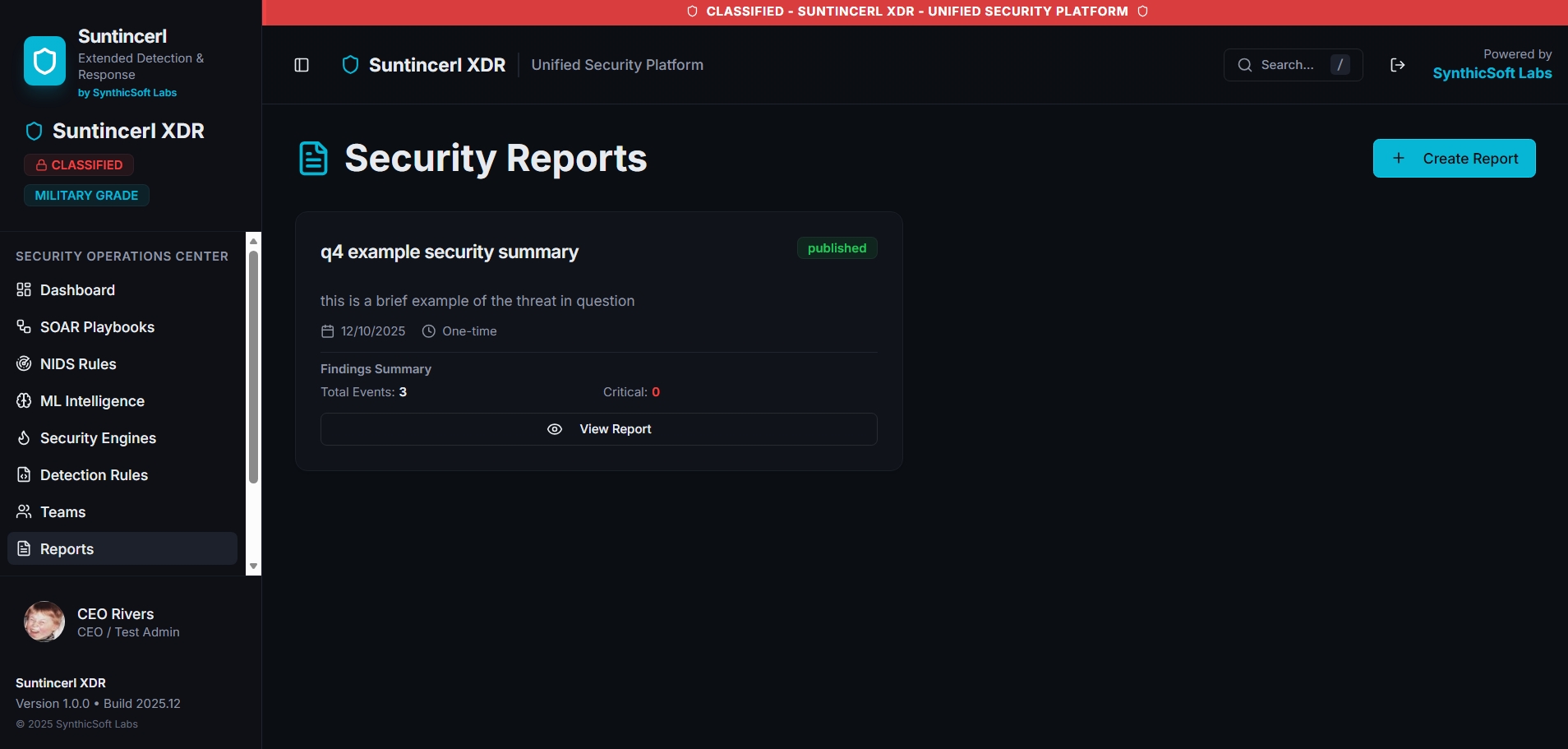Click the Suntincerl shield logo
1568x749 pixels.
44,61
